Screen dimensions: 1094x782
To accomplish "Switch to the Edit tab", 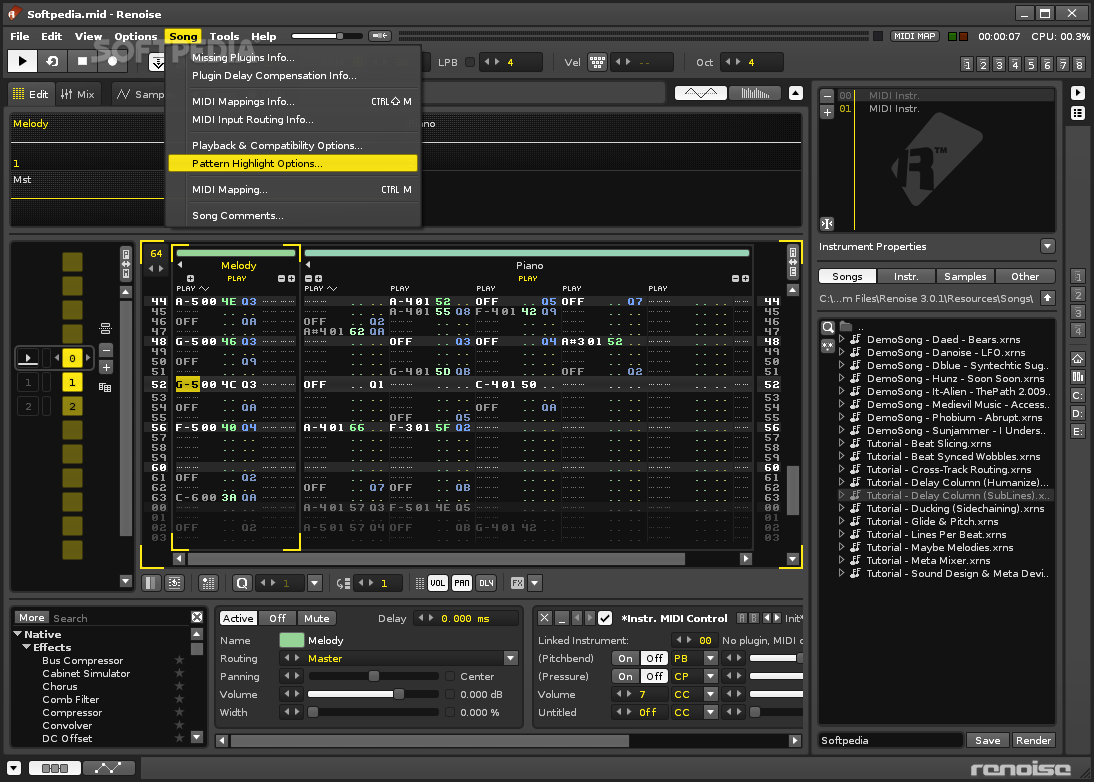I will (31, 94).
